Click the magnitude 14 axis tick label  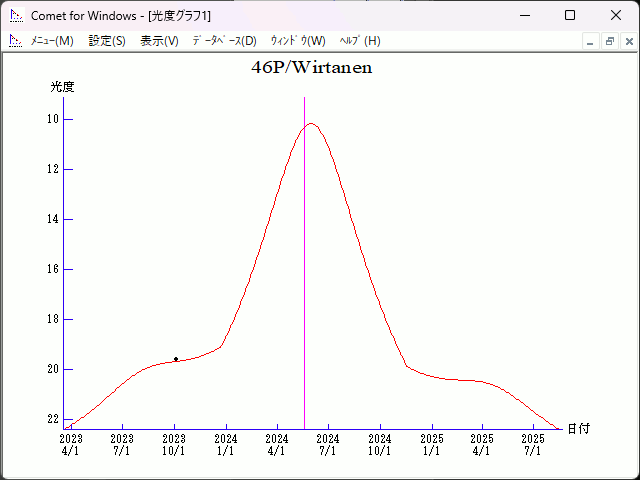(53, 219)
